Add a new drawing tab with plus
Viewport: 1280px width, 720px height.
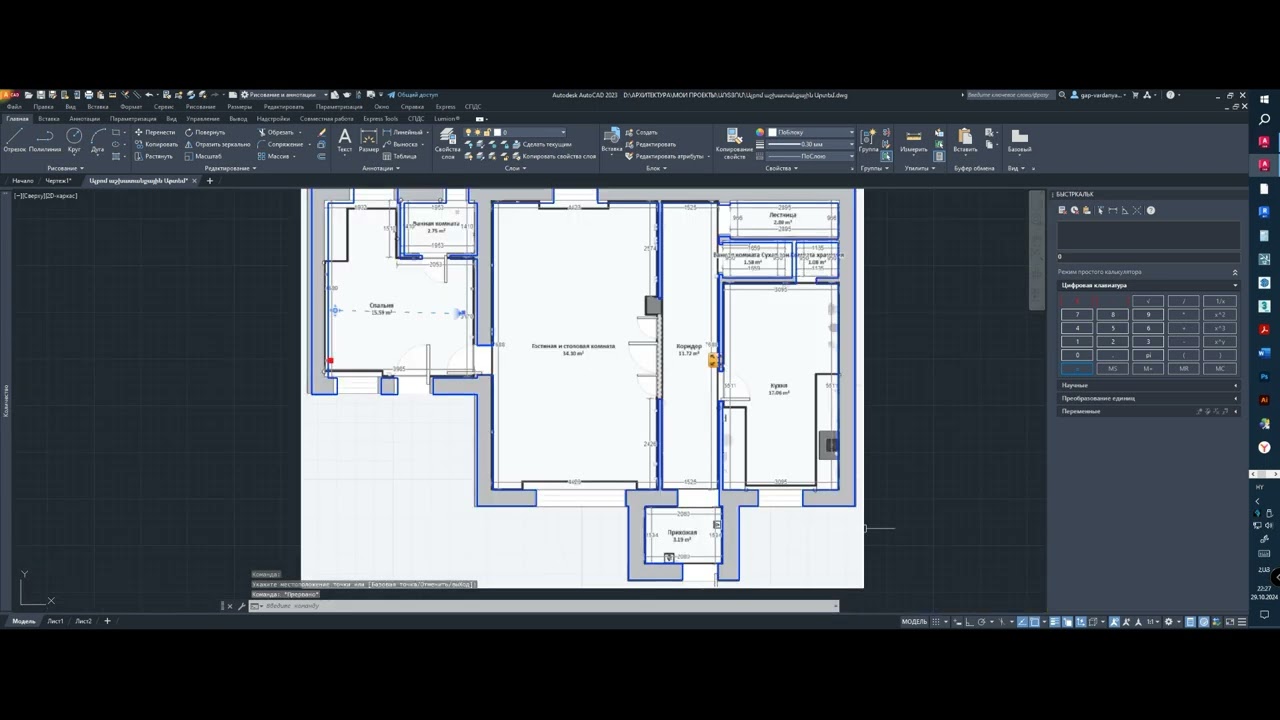click(x=209, y=181)
